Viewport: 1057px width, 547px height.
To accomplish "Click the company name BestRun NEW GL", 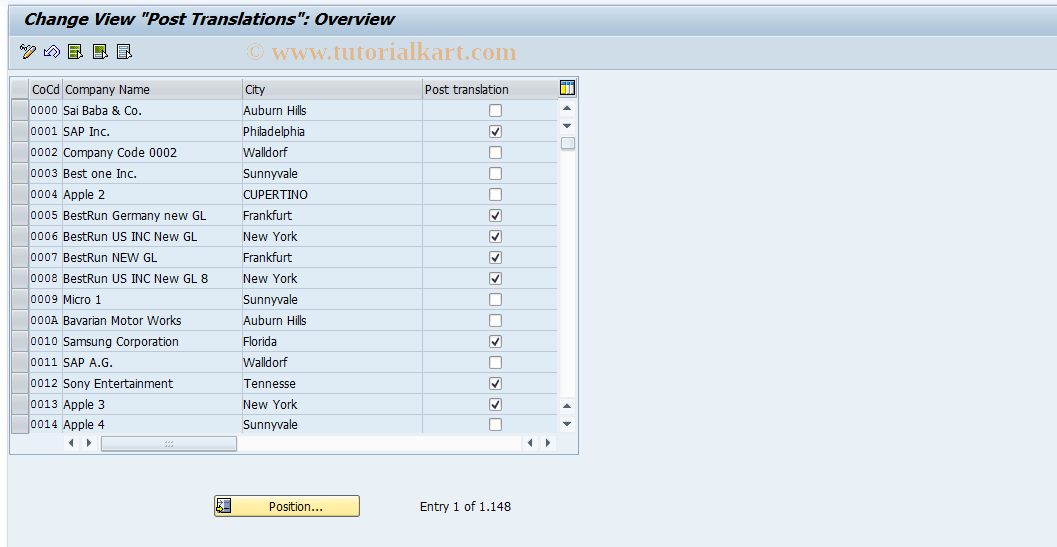I will coord(110,257).
